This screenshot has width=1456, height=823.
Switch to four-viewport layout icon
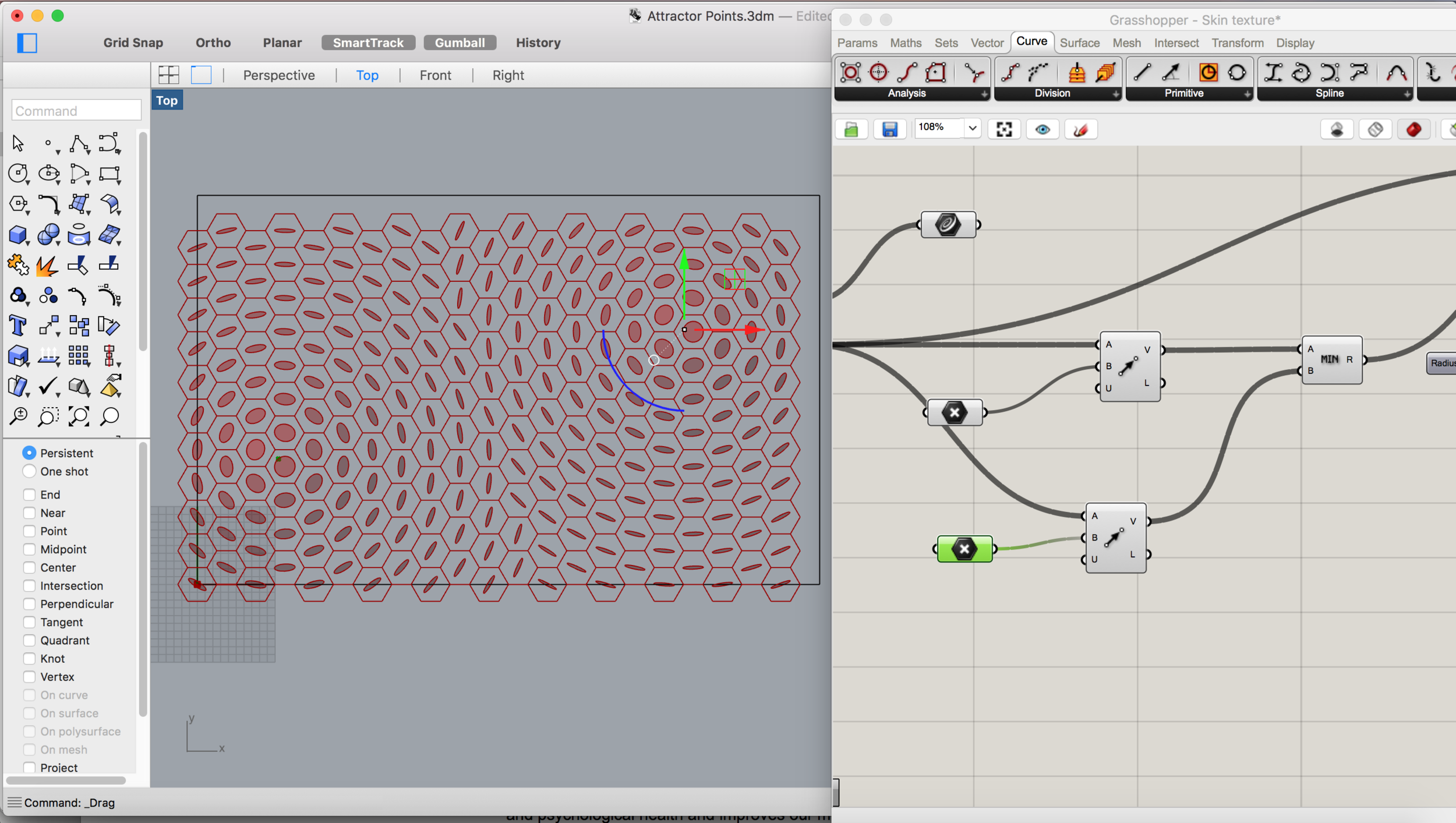click(x=169, y=75)
